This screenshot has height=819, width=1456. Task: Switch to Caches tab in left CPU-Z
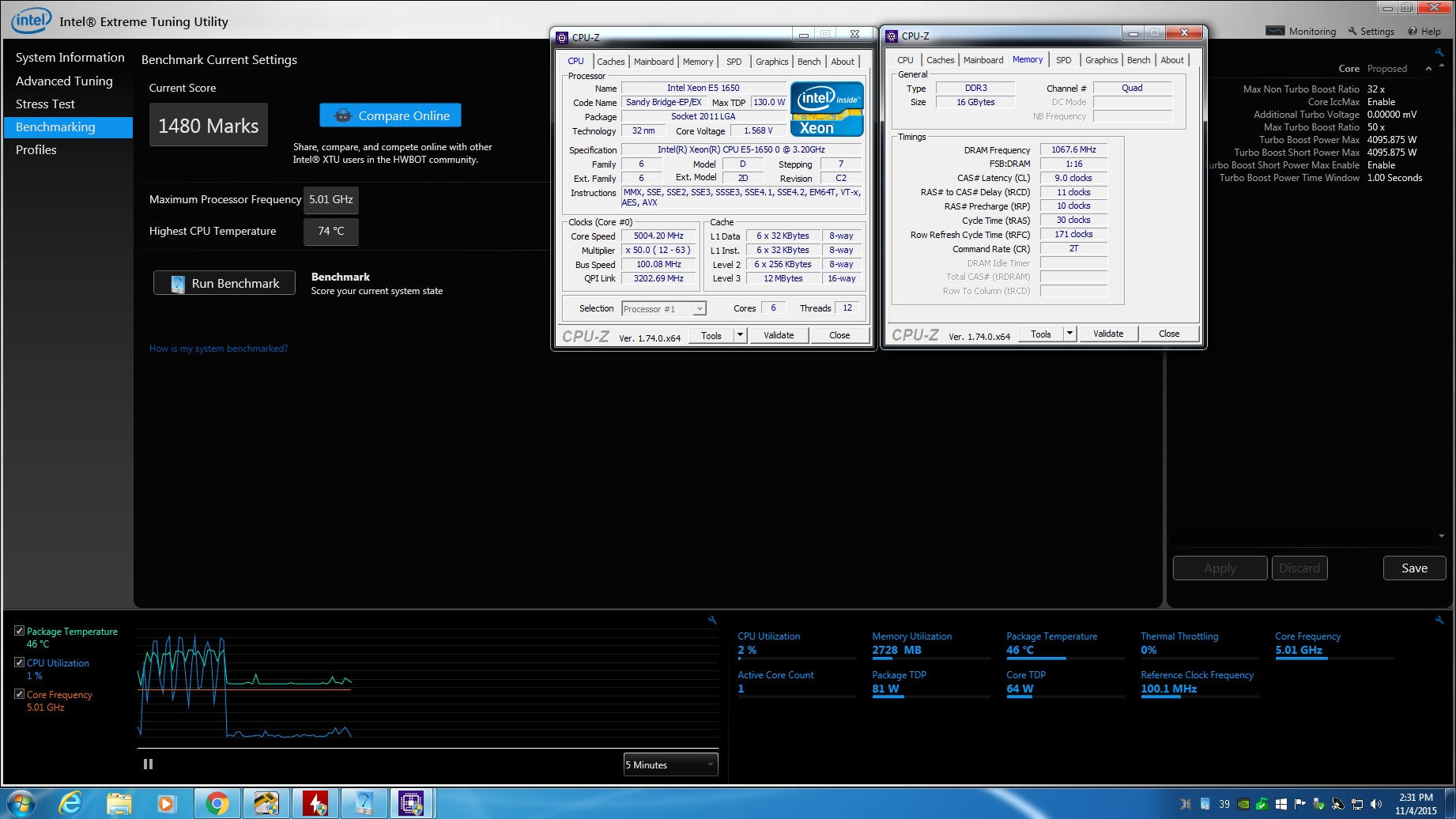pyautogui.click(x=610, y=62)
